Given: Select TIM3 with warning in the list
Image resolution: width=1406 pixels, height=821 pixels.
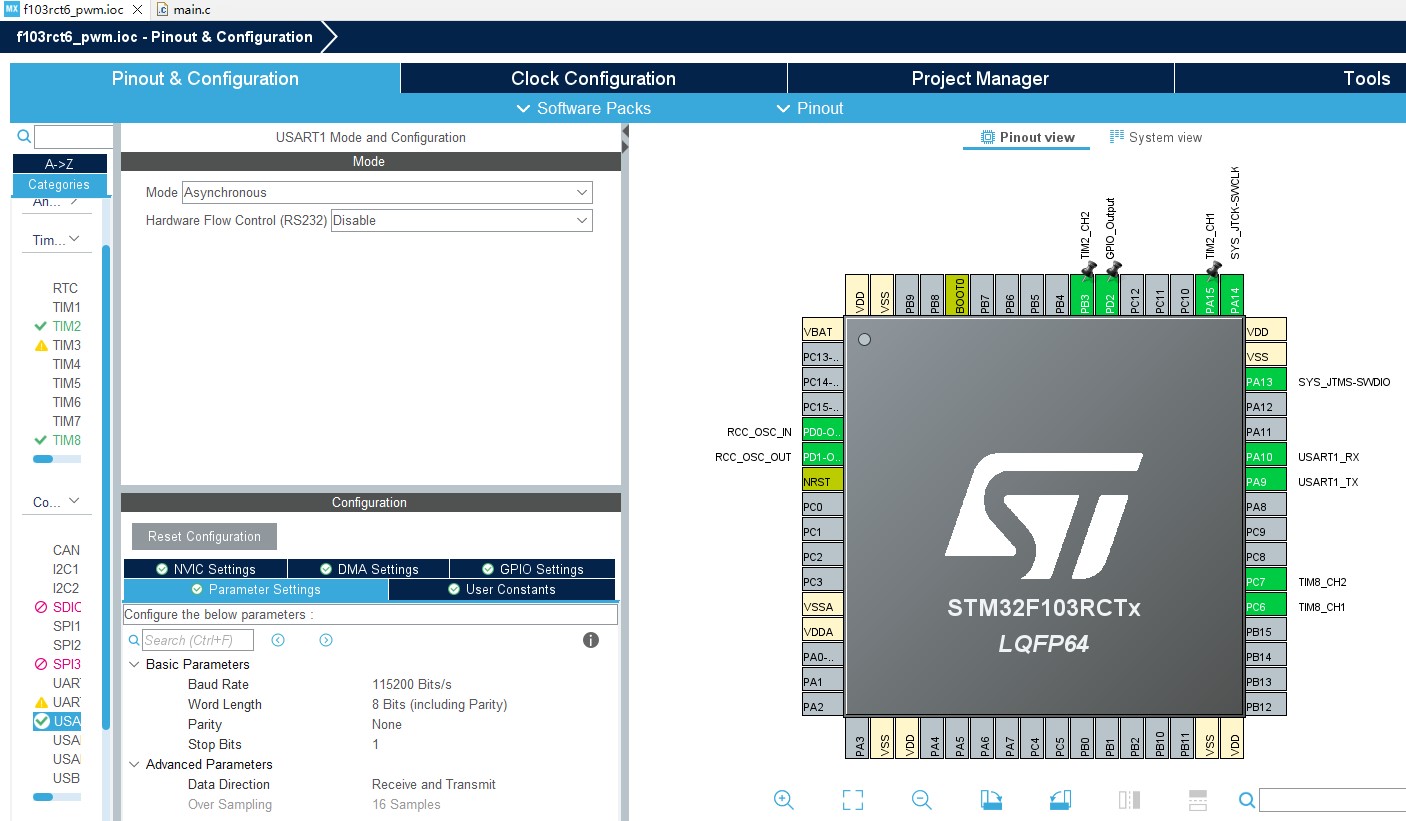Looking at the screenshot, I should (66, 345).
